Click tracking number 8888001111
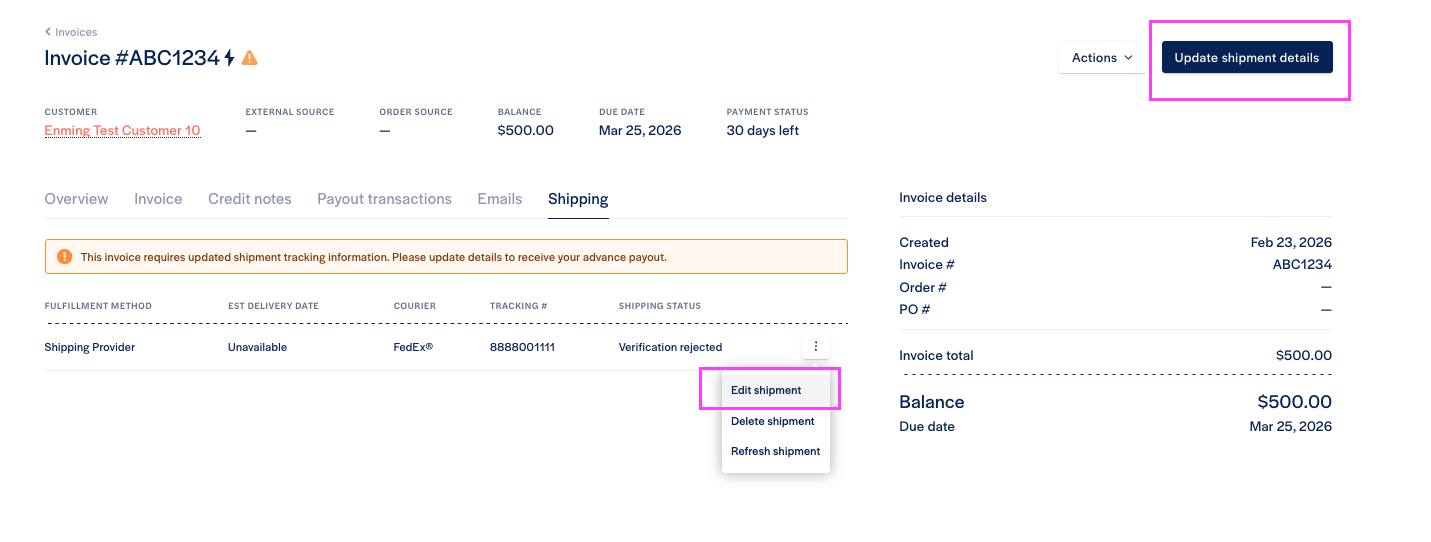The image size is (1431, 542). point(522,347)
